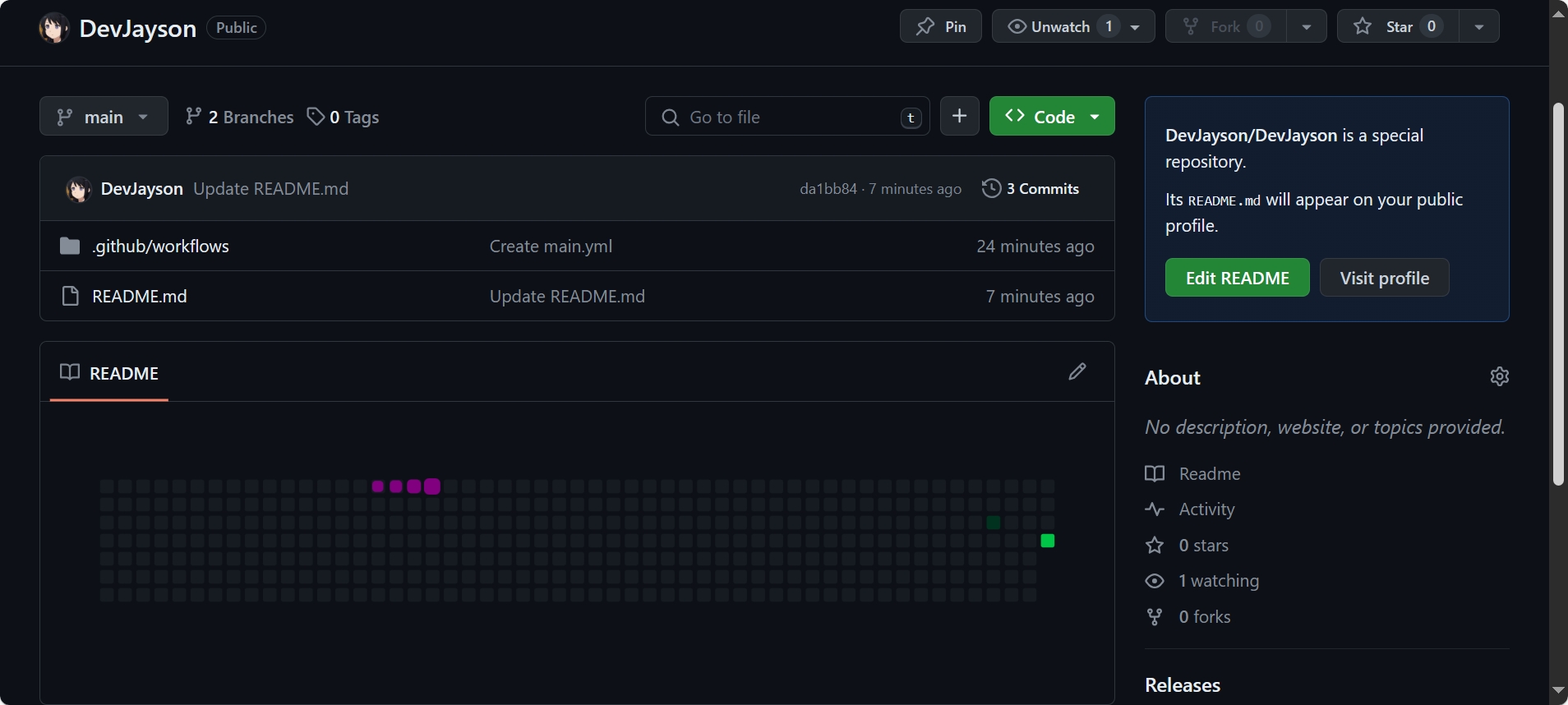
Task: Click the largest purple square in contribution grid
Action: (x=432, y=486)
